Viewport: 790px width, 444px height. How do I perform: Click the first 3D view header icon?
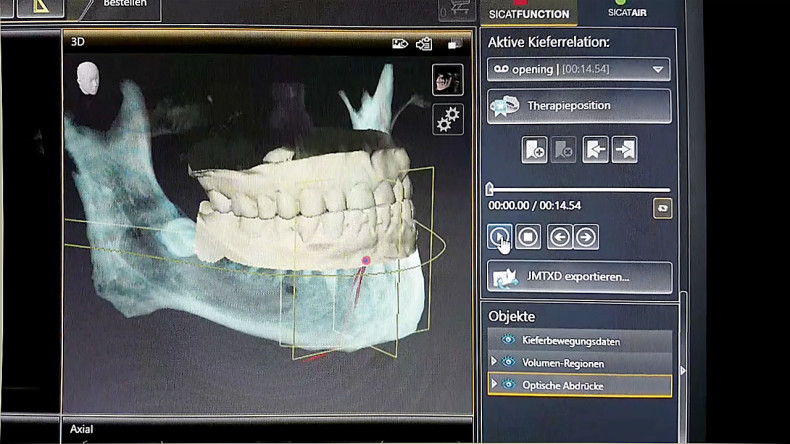(x=400, y=44)
